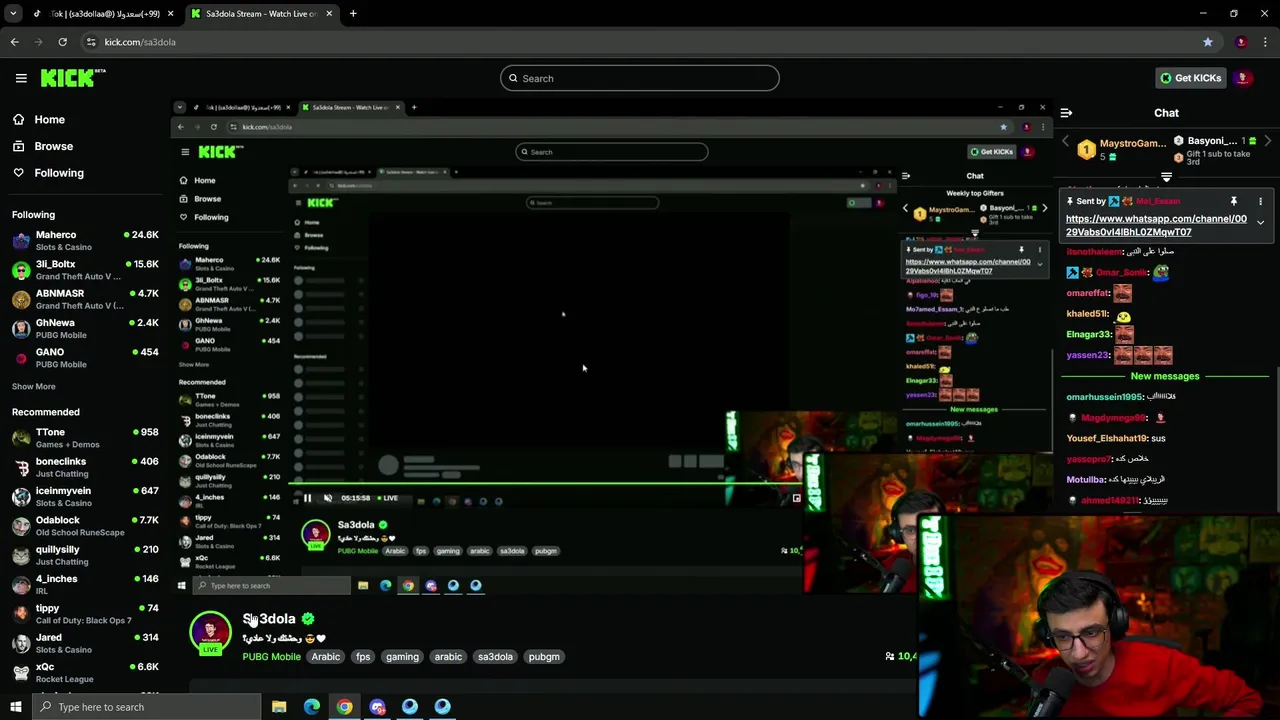Open GANO channel from the sidebar
The width and height of the screenshot is (1280, 720).
tap(85, 358)
